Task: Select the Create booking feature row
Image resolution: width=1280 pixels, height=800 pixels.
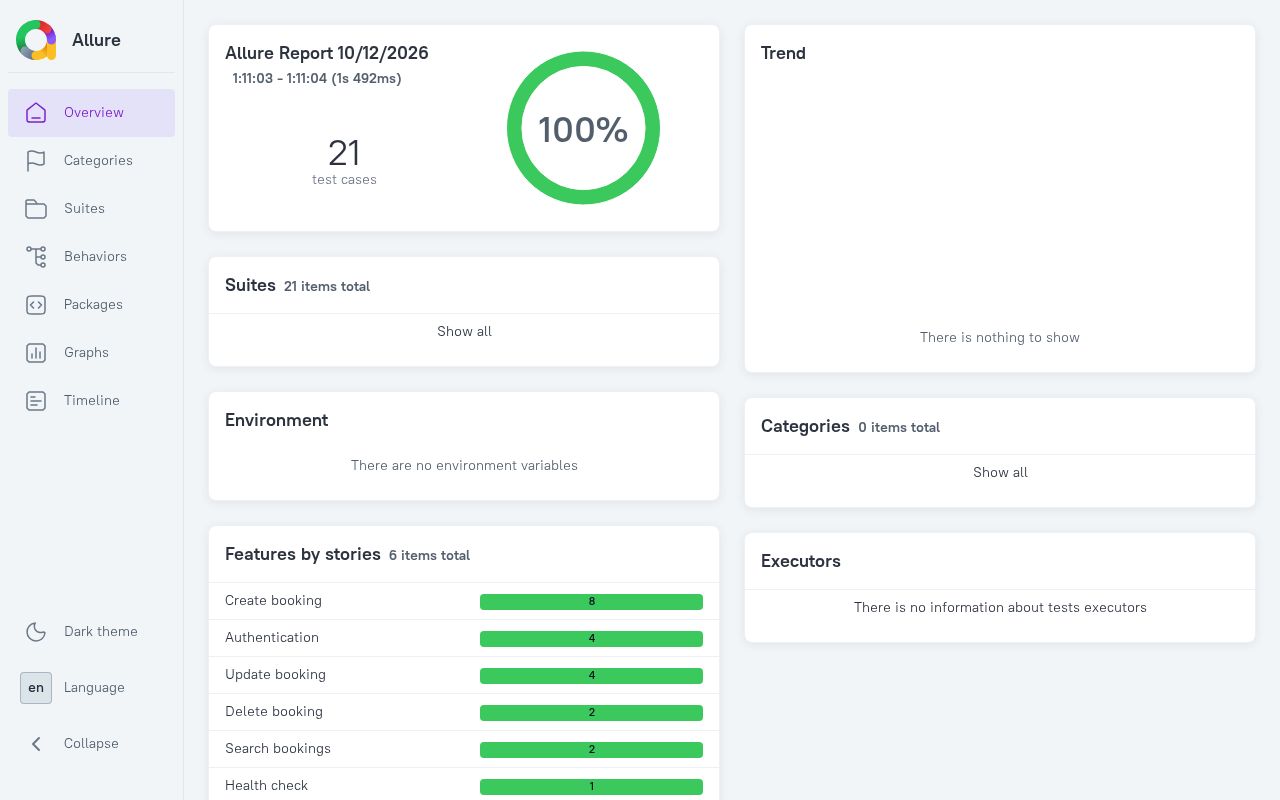Action: [x=464, y=601]
